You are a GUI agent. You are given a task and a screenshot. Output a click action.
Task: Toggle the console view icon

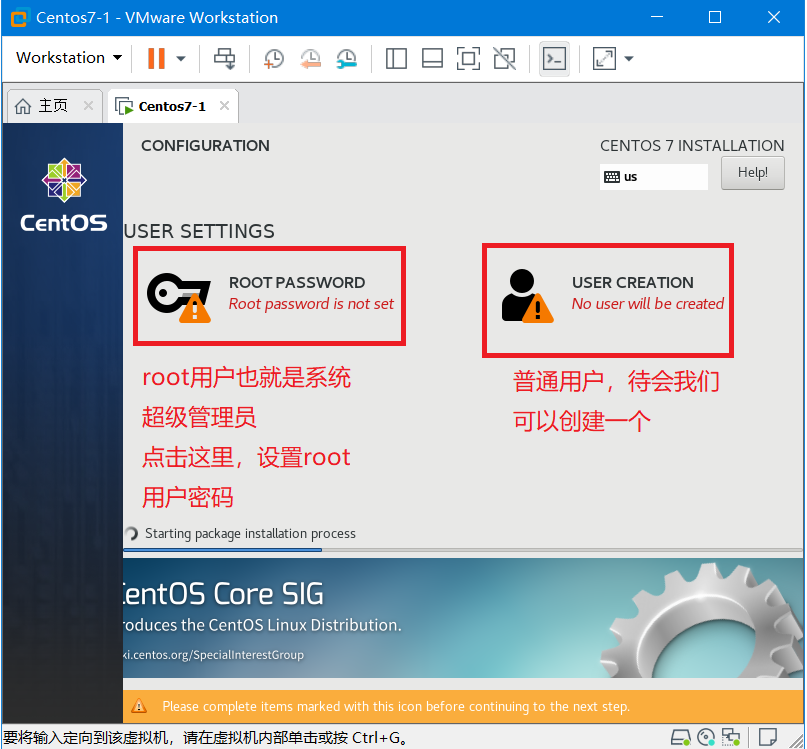(554, 59)
